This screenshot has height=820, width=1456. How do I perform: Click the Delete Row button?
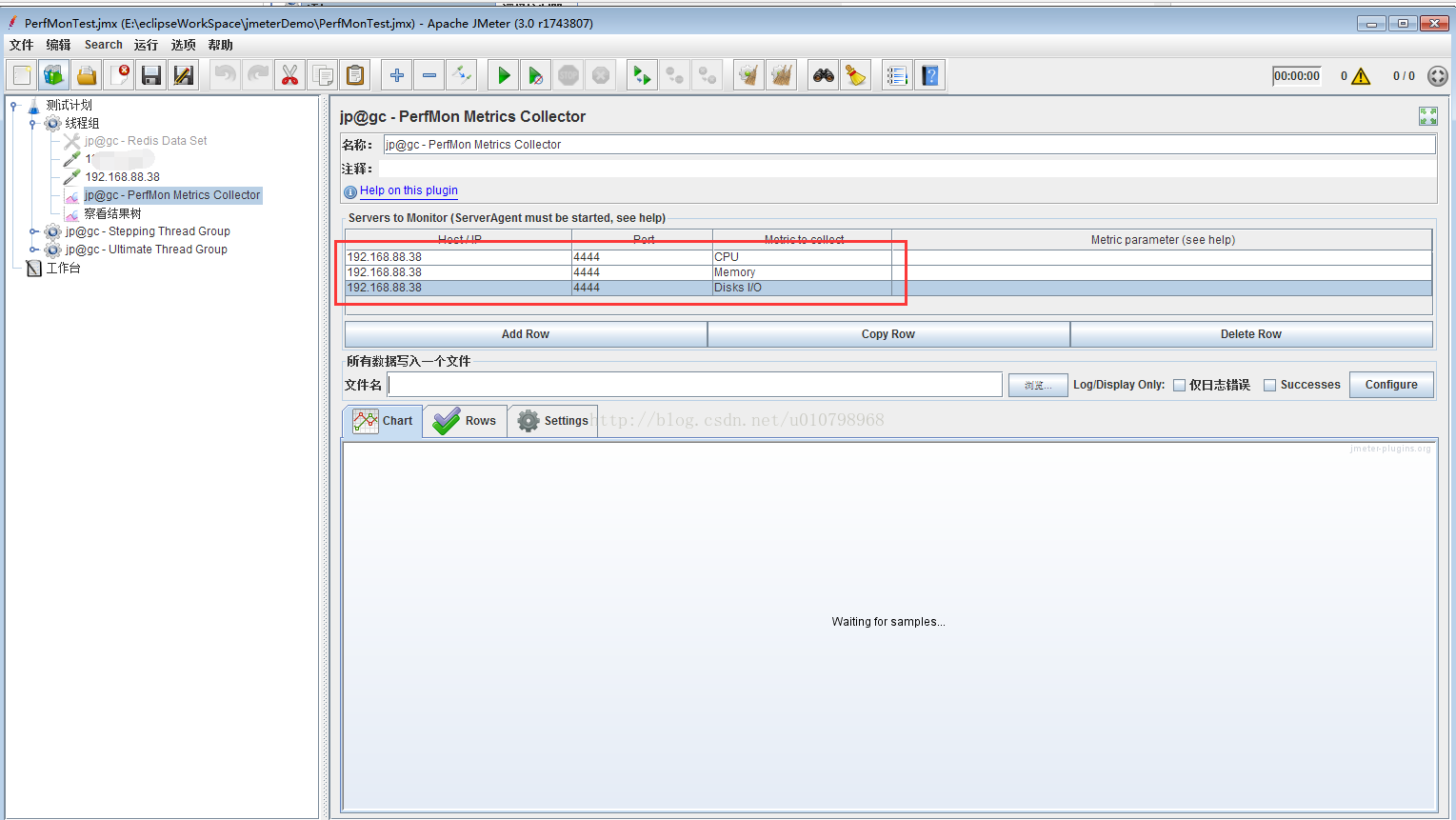pos(1251,334)
